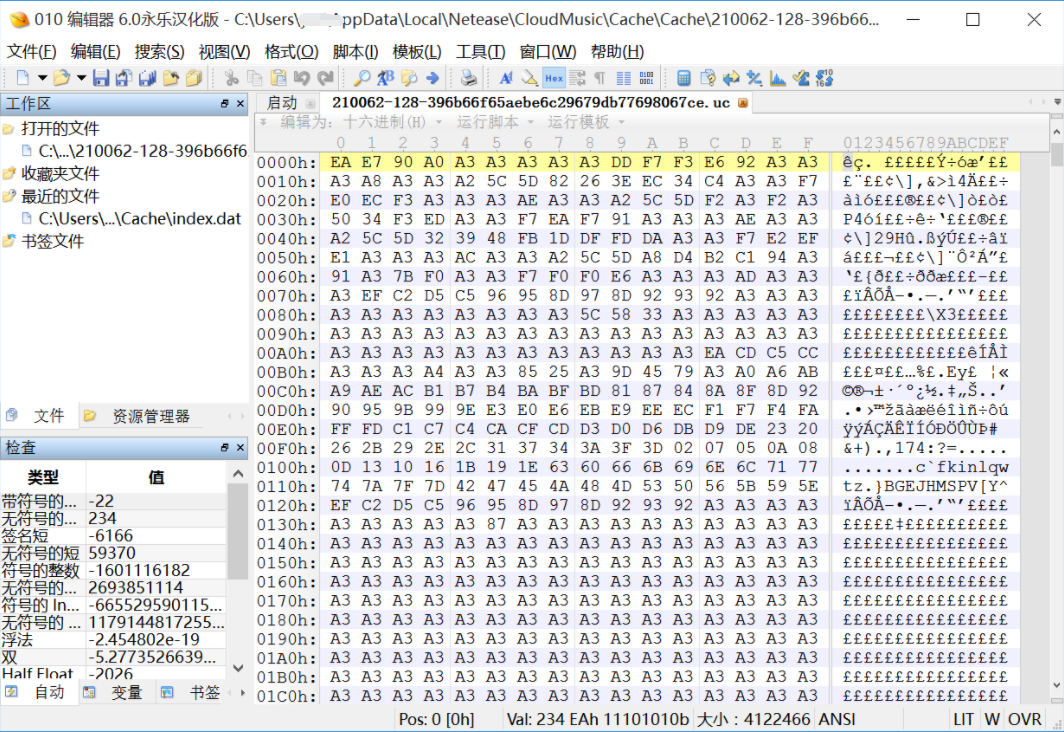The width and height of the screenshot is (1064, 732).
Task: Open the 视图(V) menu
Action: [224, 52]
